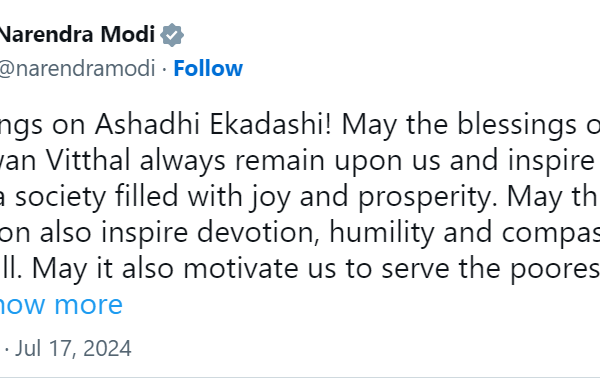Follow the Narendra Modi account
The height and width of the screenshot is (382, 600).
(x=208, y=69)
